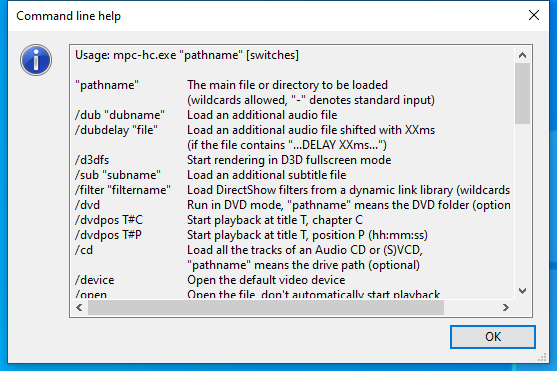Click the /sub "subname" switch text

coord(118,175)
